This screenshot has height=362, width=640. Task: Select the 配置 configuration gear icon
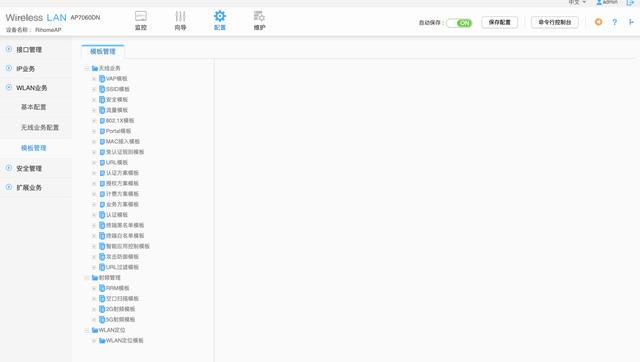pyautogui.click(x=220, y=16)
